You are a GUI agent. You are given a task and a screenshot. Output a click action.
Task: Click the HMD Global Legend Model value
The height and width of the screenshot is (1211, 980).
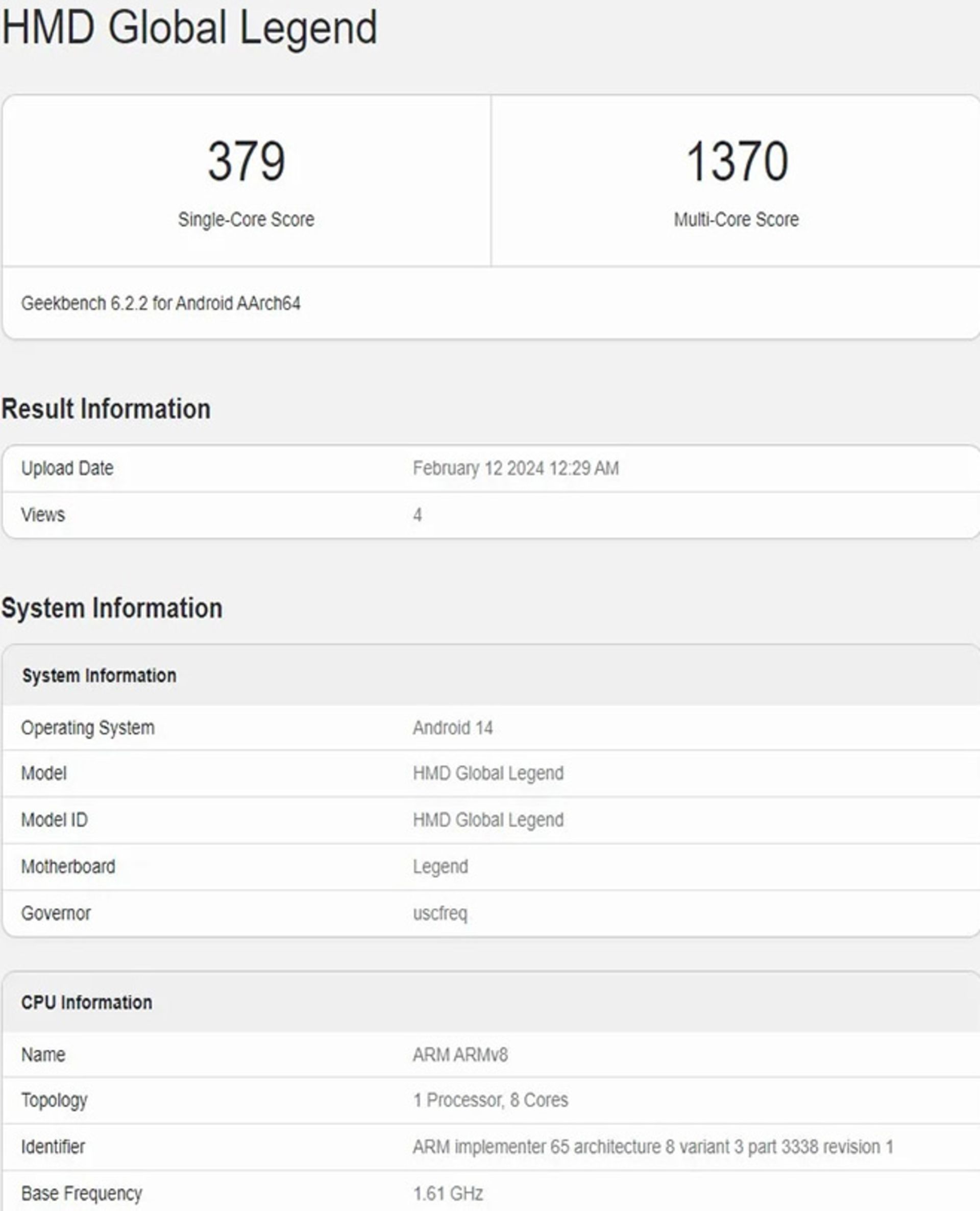click(x=488, y=773)
